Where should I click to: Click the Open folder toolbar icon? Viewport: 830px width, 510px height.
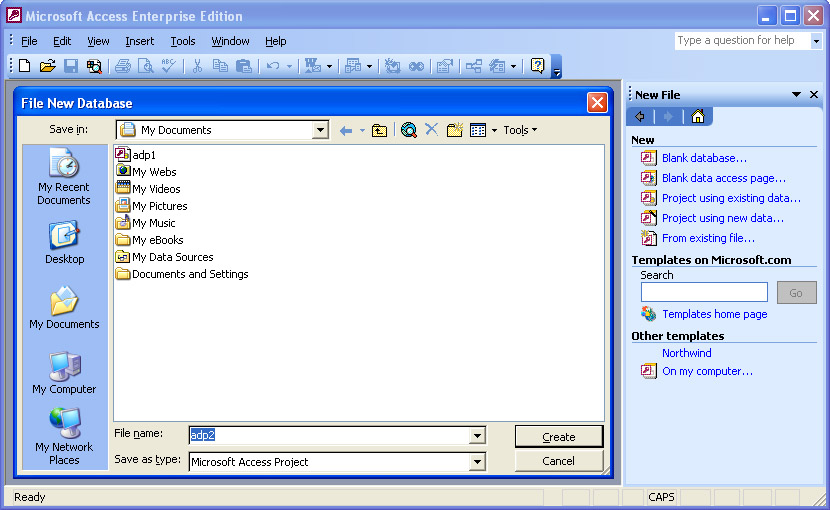pos(47,66)
